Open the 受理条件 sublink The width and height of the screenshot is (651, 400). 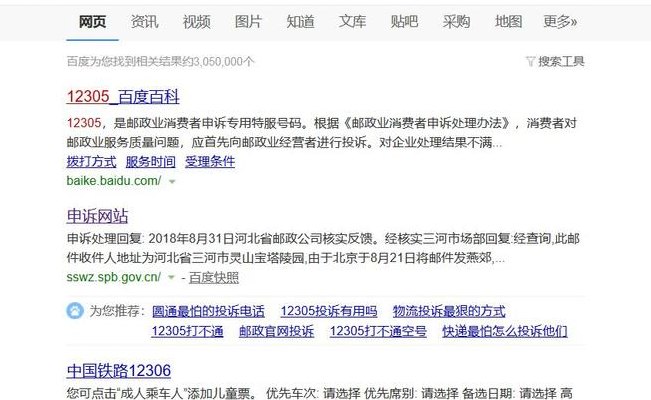pos(210,162)
